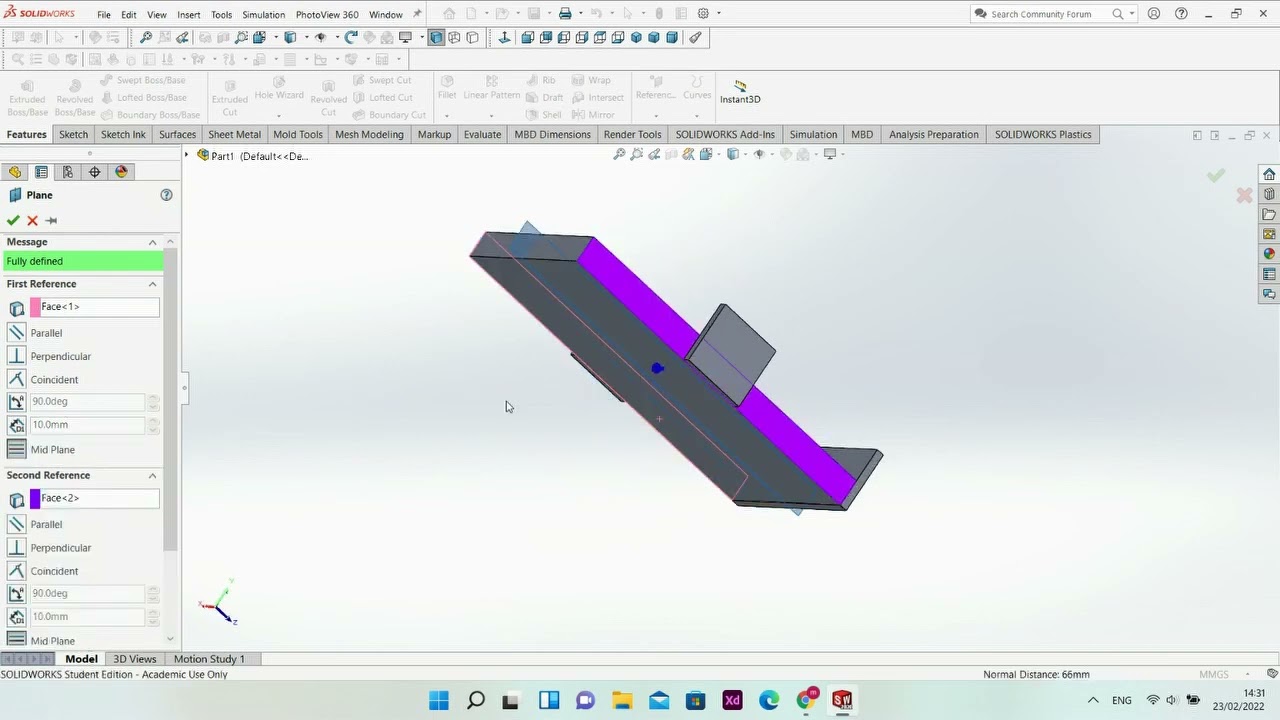Toggle the angle constraint under First Reference
Image resolution: width=1280 pixels, height=720 pixels.
[16, 402]
